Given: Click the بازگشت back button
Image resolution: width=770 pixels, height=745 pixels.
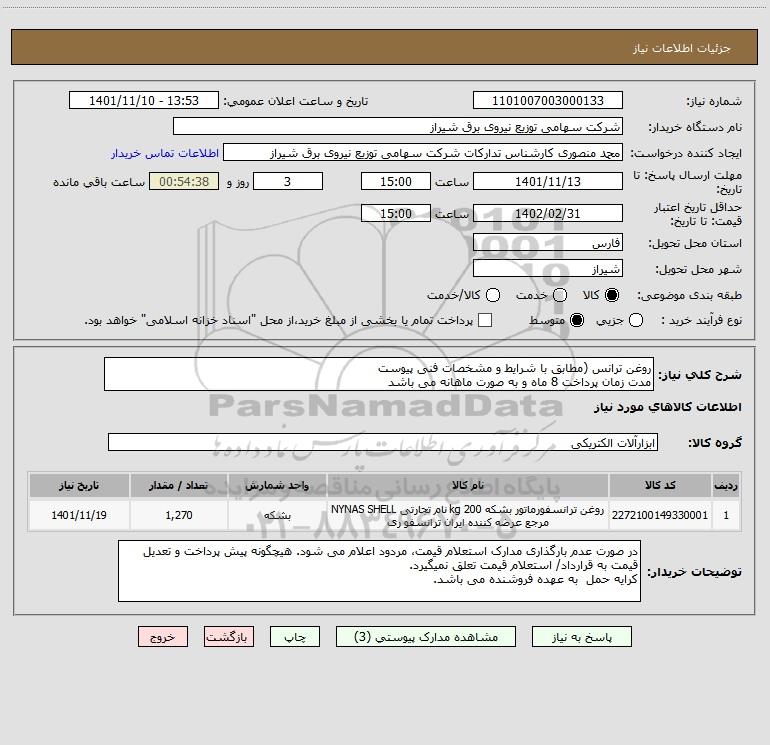Looking at the screenshot, I should [229, 637].
